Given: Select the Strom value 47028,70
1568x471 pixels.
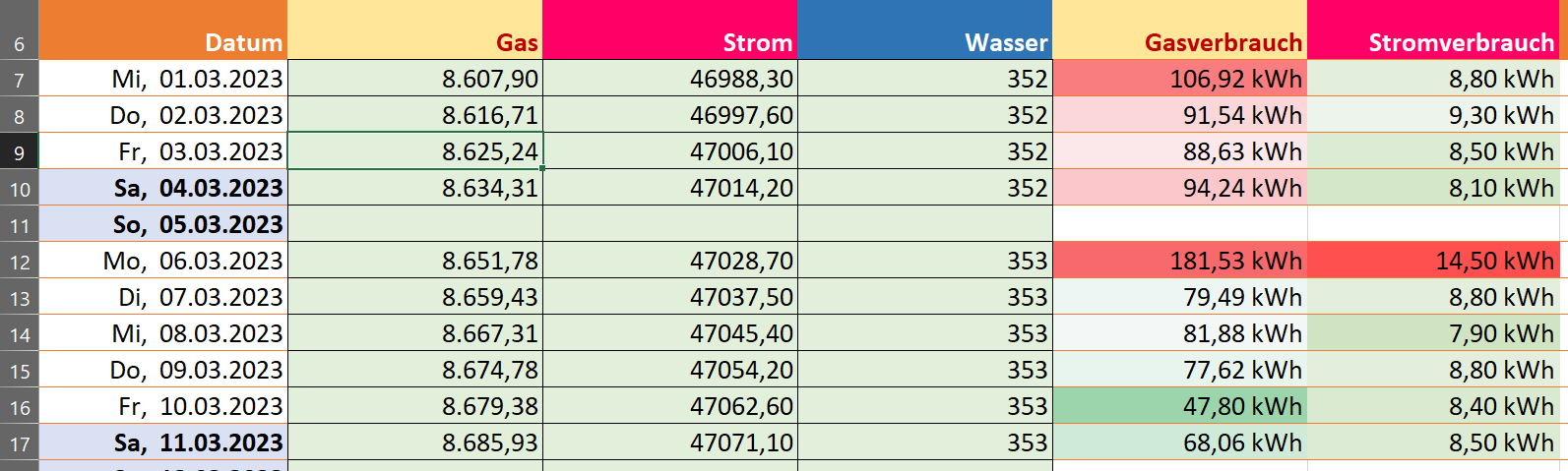Looking at the screenshot, I should pyautogui.click(x=669, y=261).
